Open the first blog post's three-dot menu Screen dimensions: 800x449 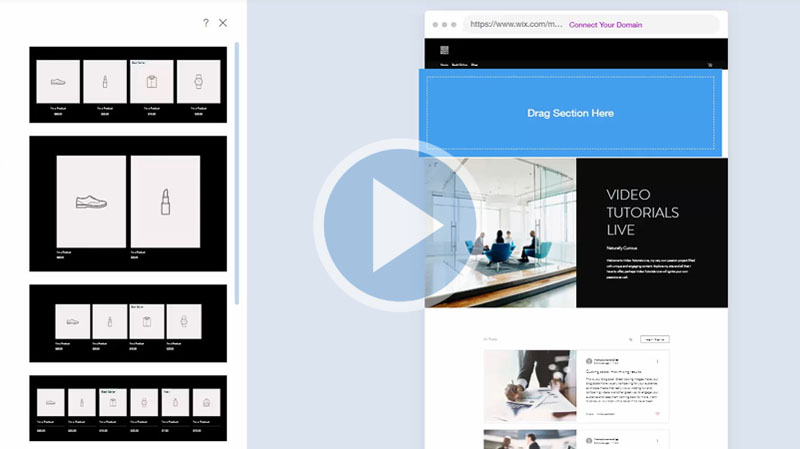click(x=658, y=361)
